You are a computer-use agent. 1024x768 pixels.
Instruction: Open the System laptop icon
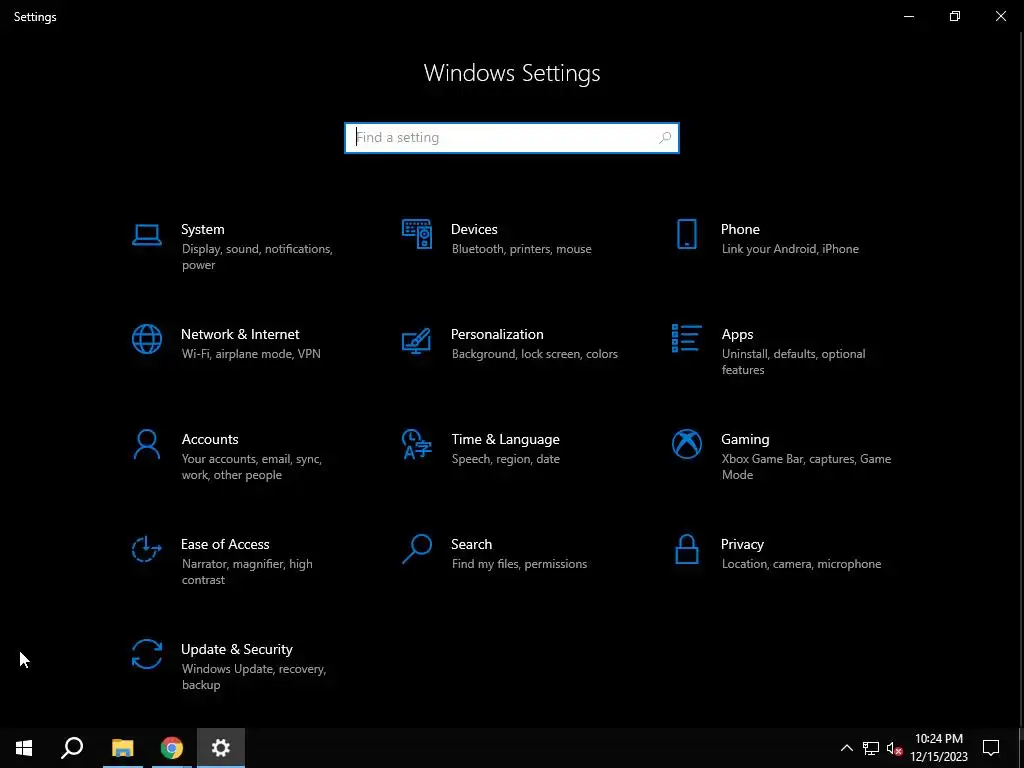pyautogui.click(x=146, y=234)
